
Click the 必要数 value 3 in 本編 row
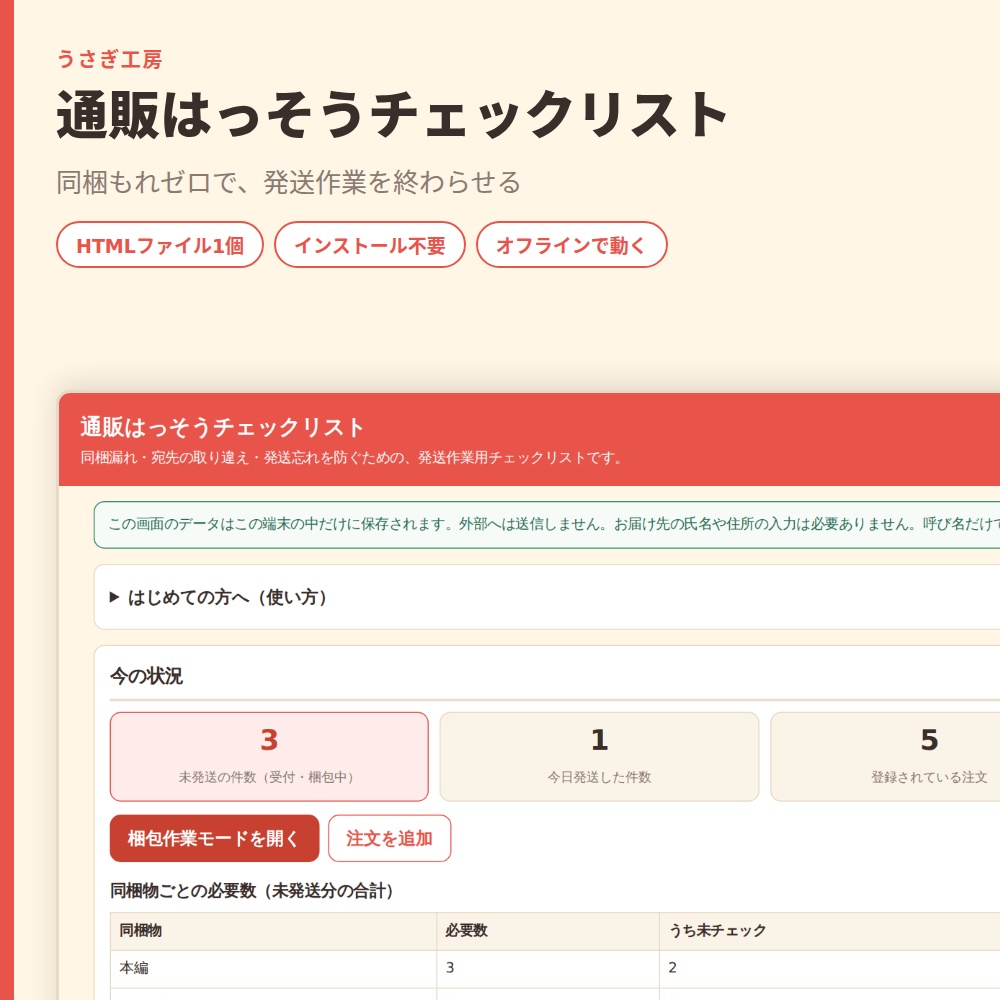(x=547, y=969)
